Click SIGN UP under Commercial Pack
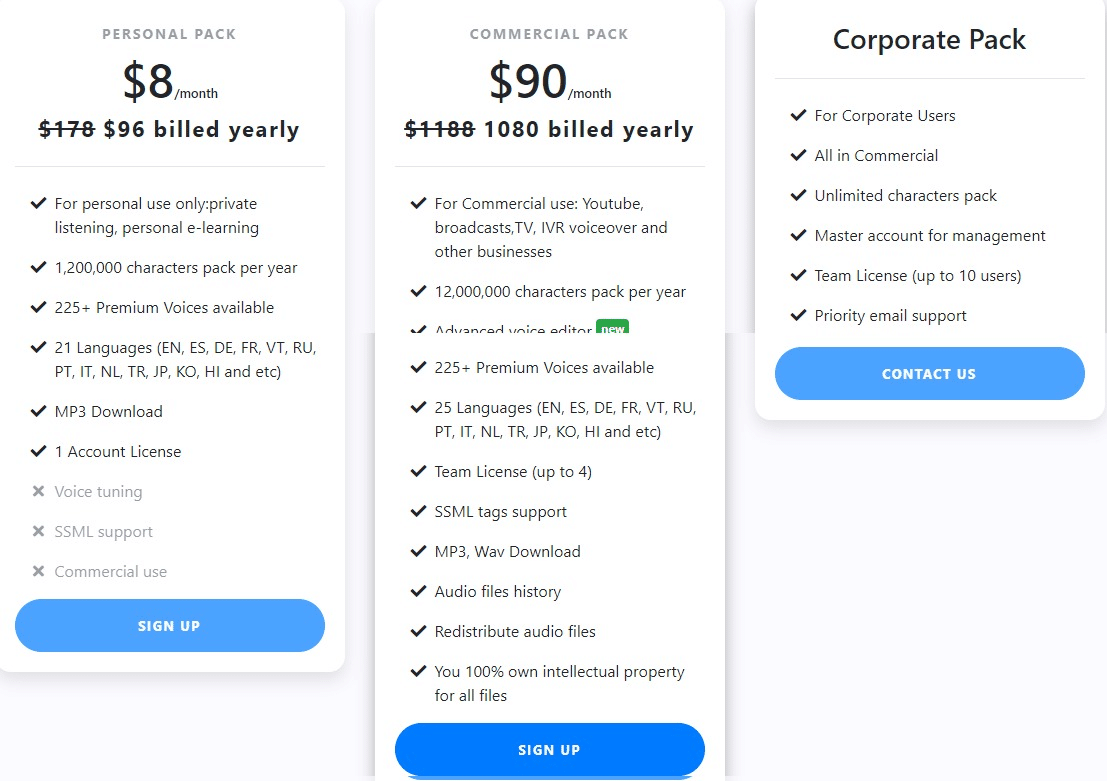The image size is (1107, 781). [x=549, y=749]
